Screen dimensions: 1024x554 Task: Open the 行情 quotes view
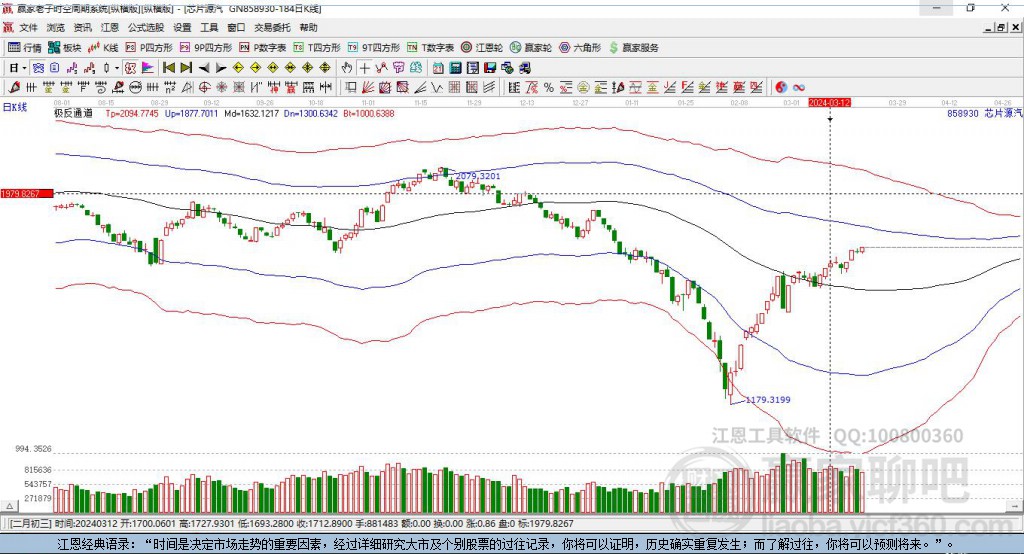click(25, 48)
